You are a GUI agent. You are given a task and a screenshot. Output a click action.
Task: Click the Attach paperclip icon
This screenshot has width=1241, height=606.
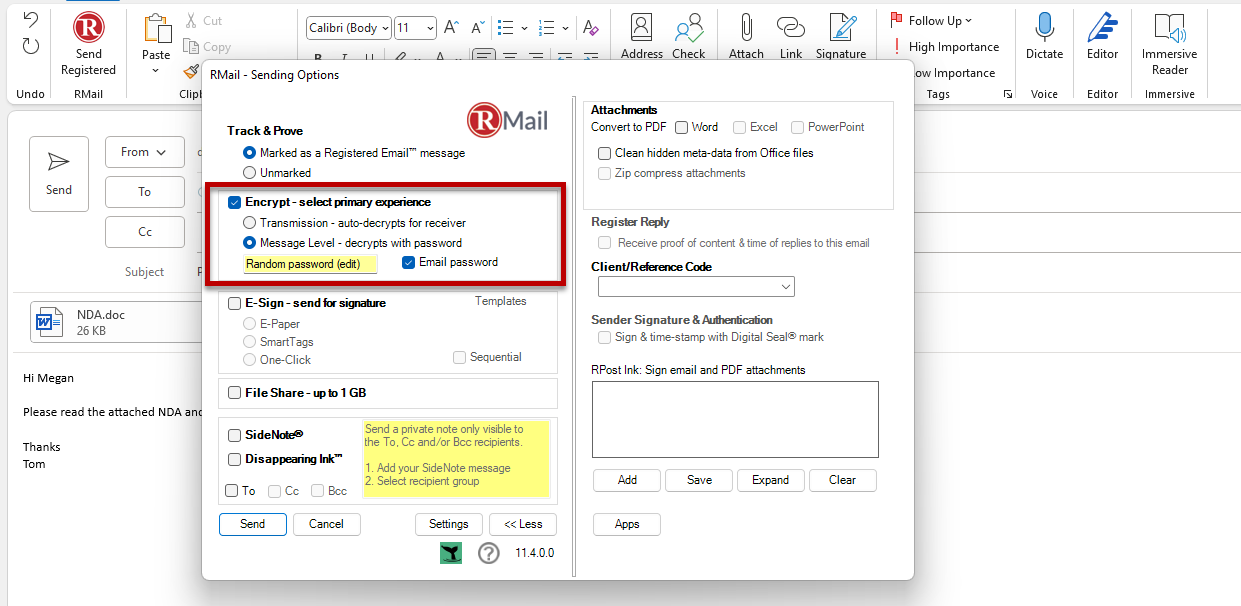tap(746, 27)
